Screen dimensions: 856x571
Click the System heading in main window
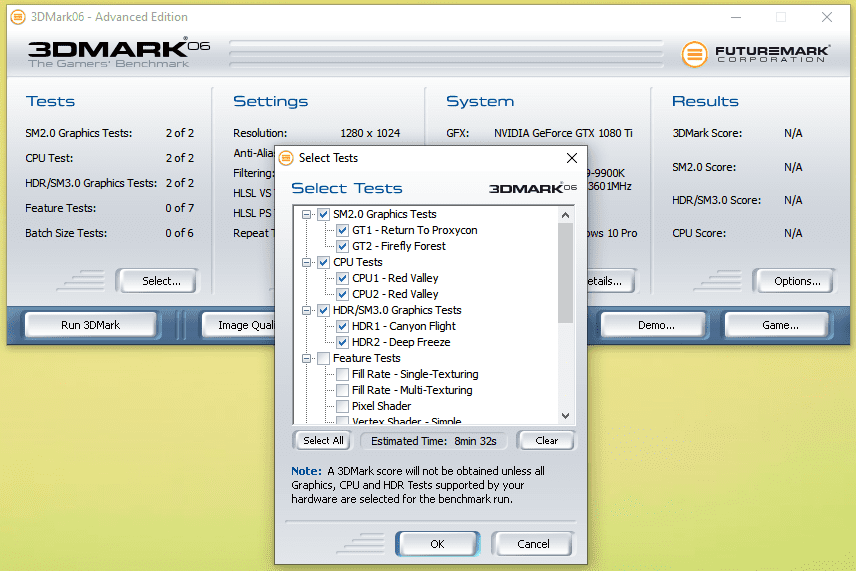[480, 102]
